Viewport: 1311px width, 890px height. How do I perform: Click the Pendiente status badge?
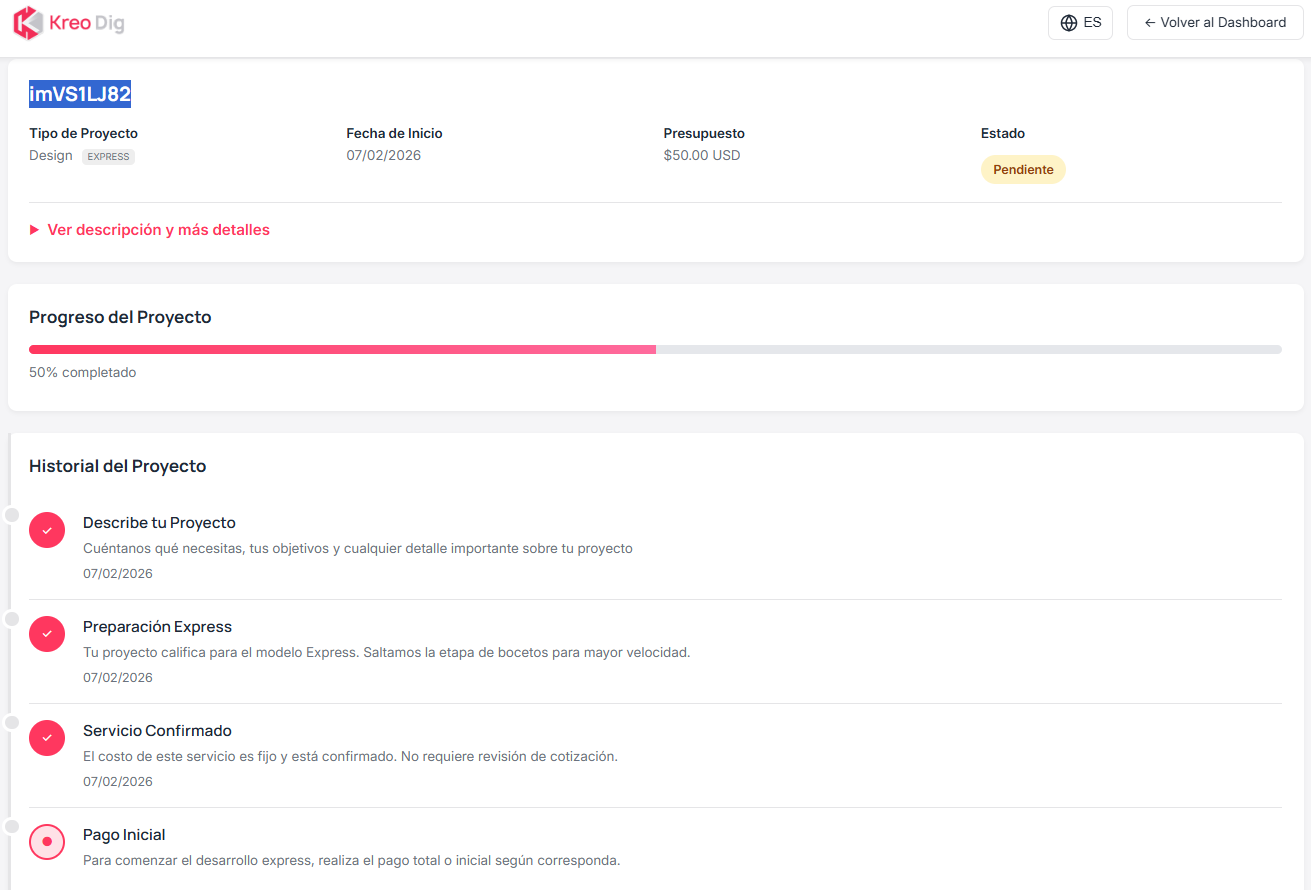coord(1023,170)
